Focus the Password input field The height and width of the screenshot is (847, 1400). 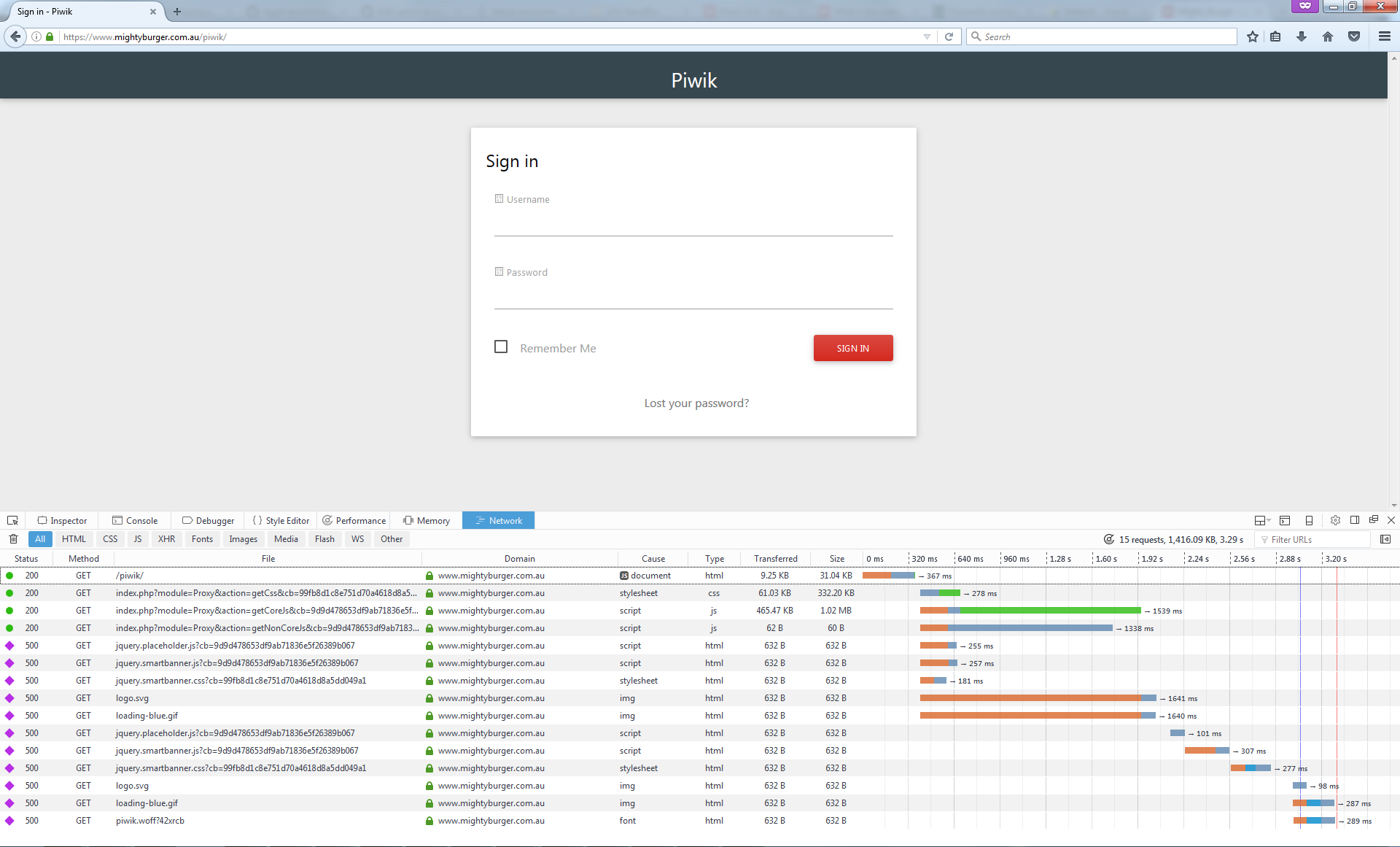(693, 295)
